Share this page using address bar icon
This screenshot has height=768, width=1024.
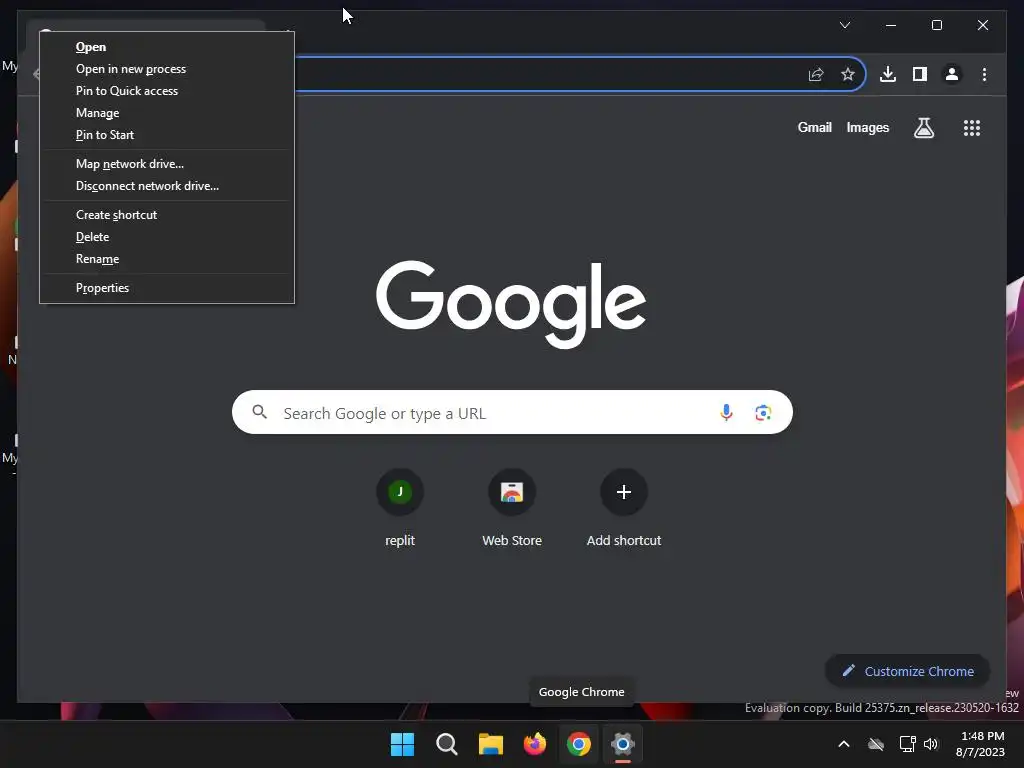816,74
